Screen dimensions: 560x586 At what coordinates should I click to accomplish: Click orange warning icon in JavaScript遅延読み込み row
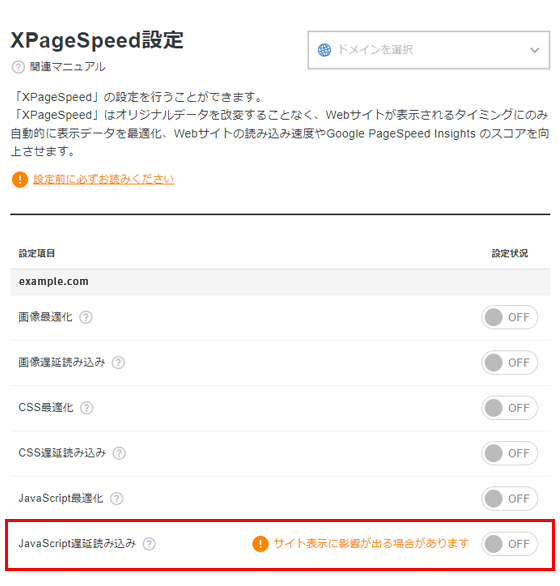click(260, 544)
